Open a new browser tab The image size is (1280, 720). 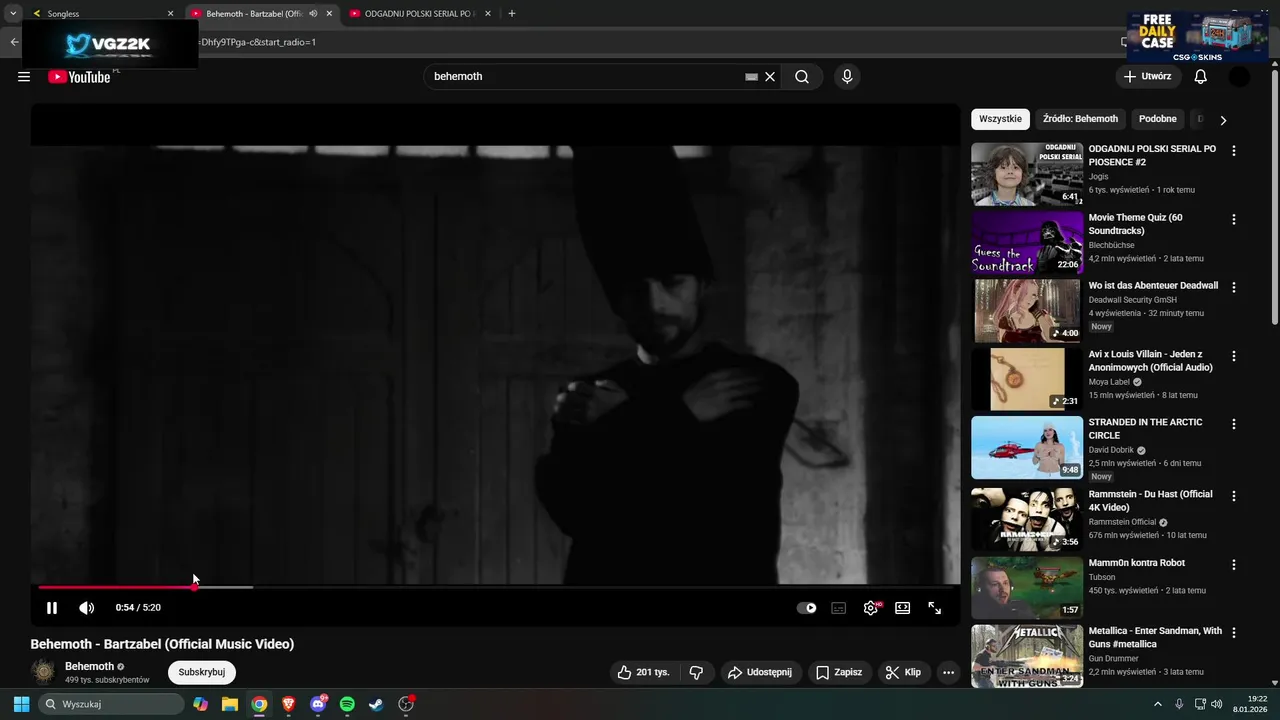pyautogui.click(x=512, y=14)
